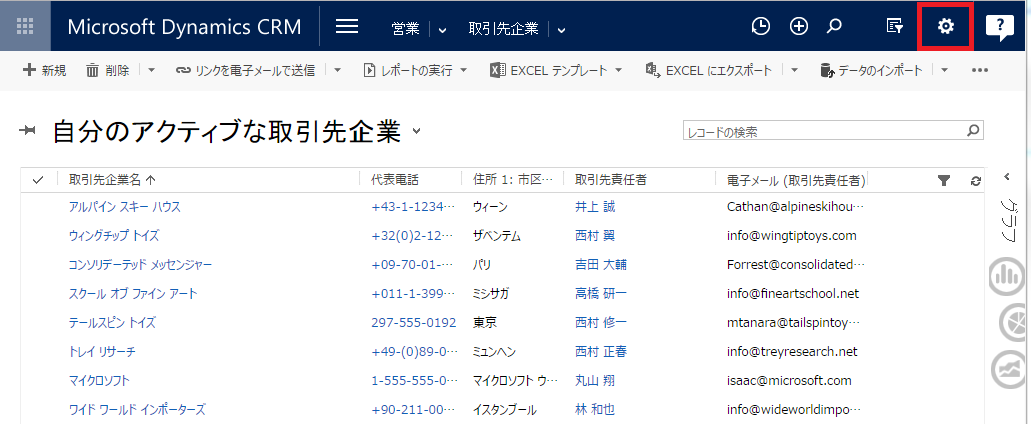This screenshot has height=424, width=1031.
Task: Open more commands ellipsis
Action: coord(980,70)
